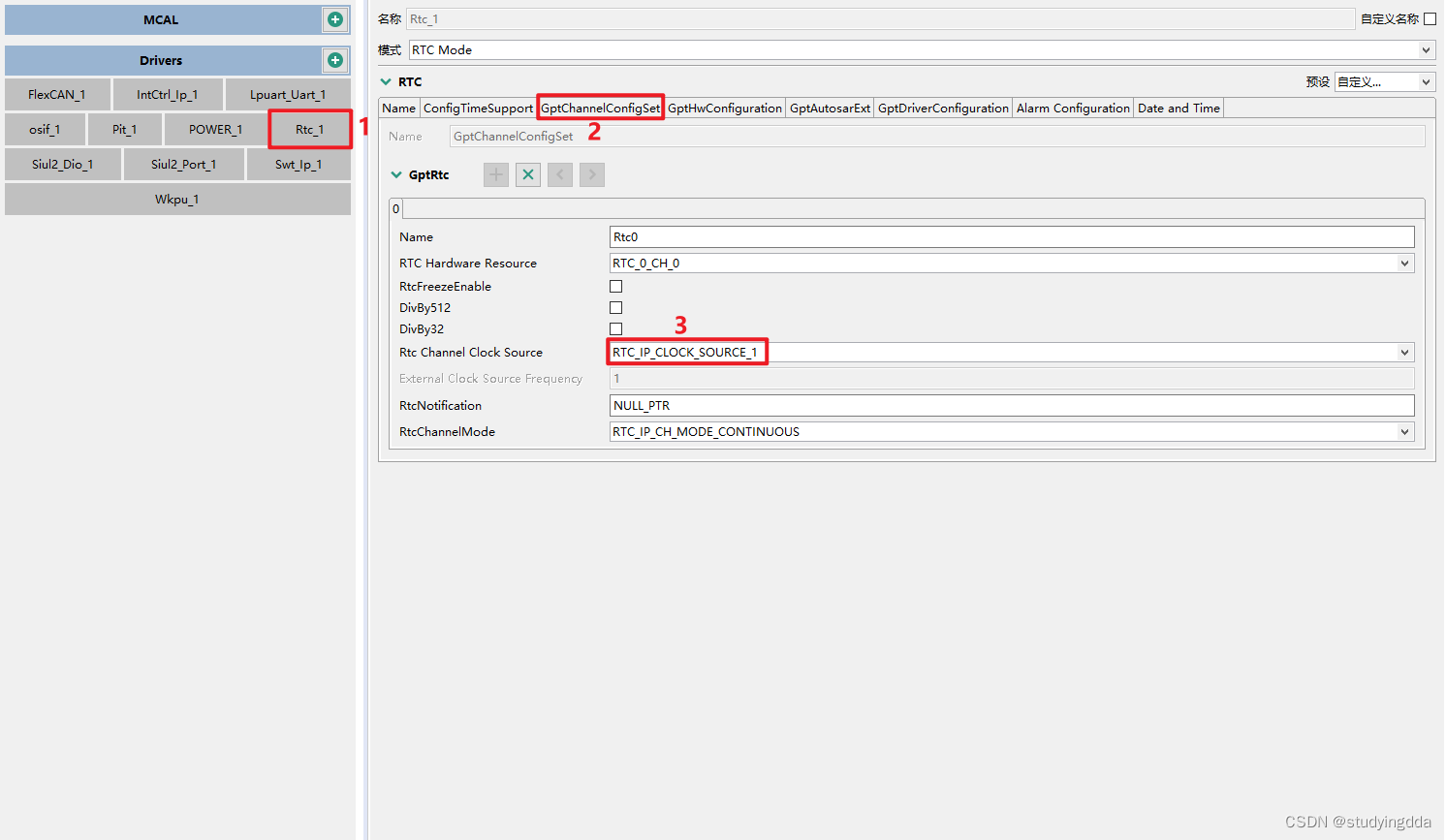Check the DivBy512 option
Screen dimensions: 1446x840
(615, 308)
